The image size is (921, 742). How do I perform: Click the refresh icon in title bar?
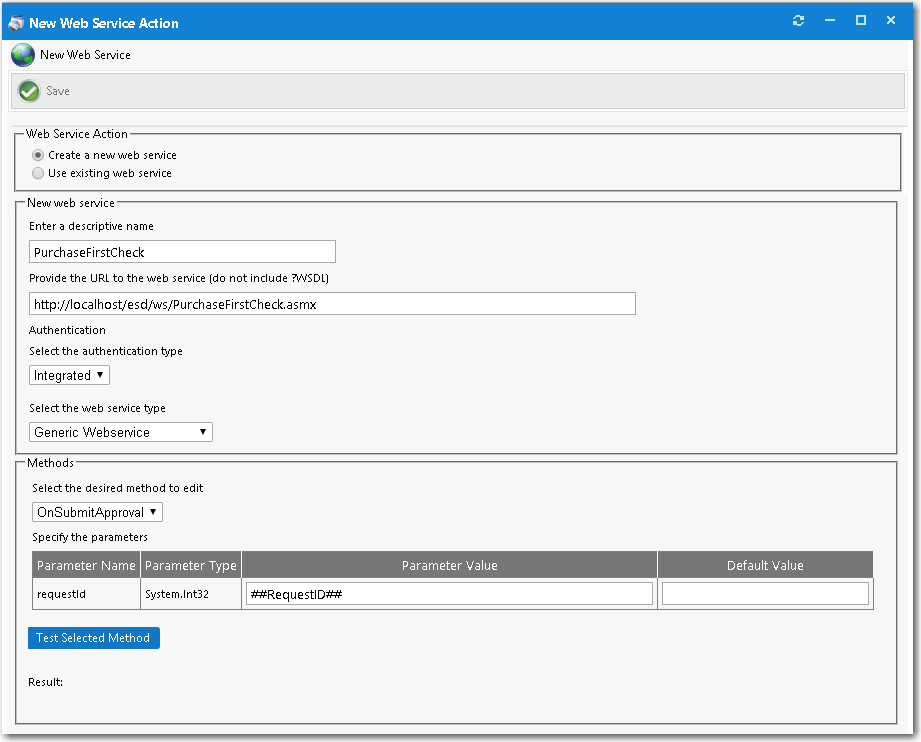(798, 21)
